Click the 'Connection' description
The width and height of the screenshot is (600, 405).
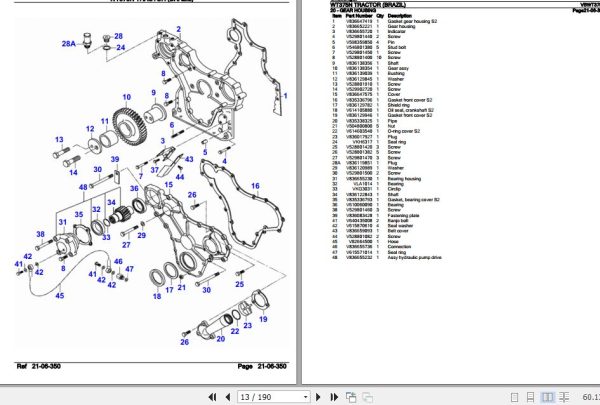[x=399, y=247]
